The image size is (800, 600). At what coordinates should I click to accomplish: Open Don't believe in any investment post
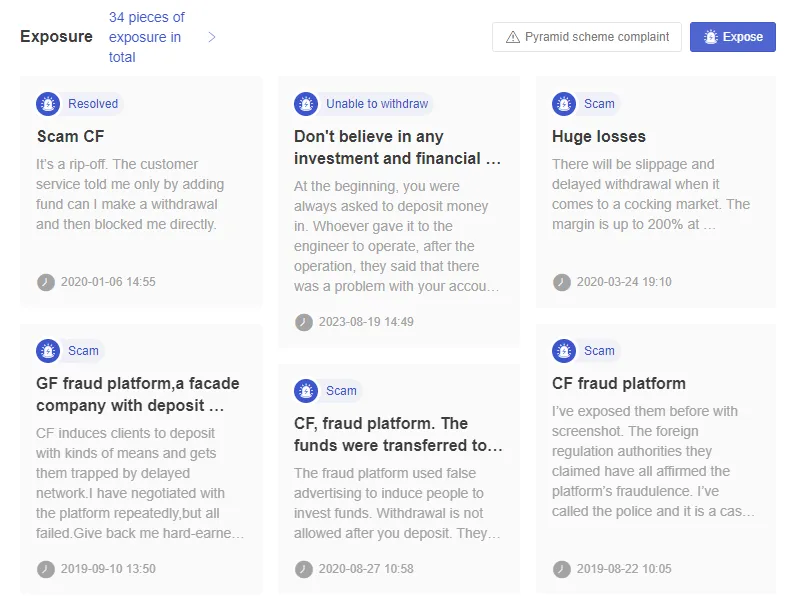(x=397, y=147)
